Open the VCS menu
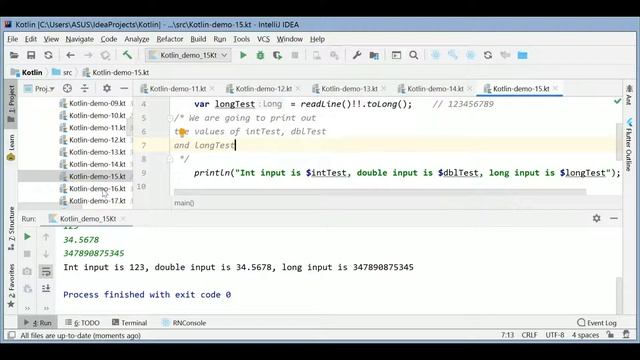 click(263, 39)
